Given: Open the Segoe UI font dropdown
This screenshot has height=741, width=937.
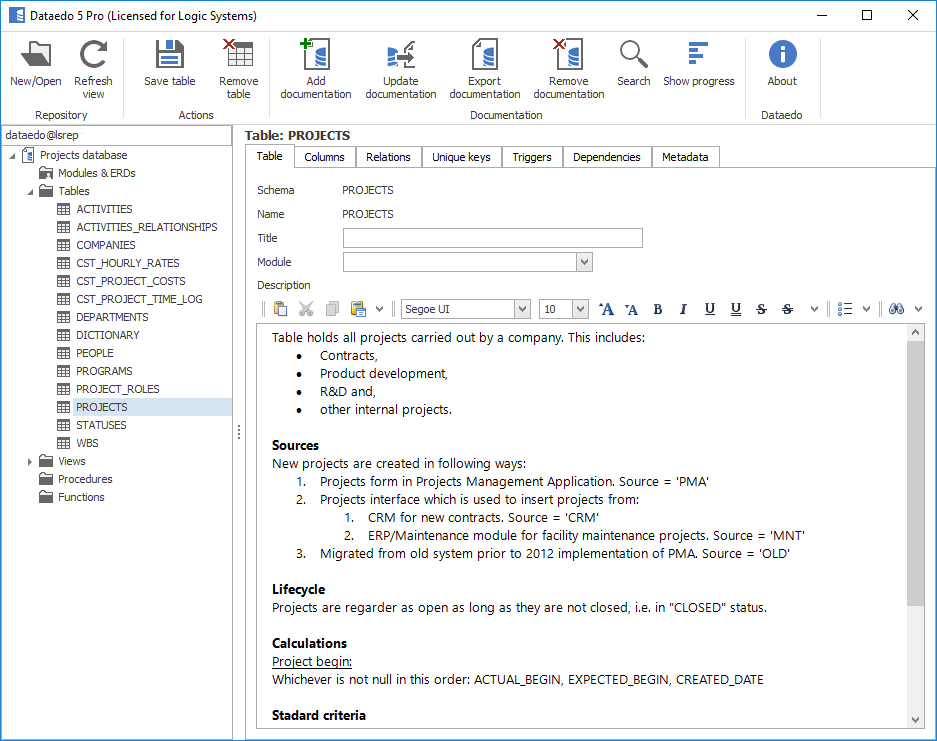Looking at the screenshot, I should (x=521, y=309).
